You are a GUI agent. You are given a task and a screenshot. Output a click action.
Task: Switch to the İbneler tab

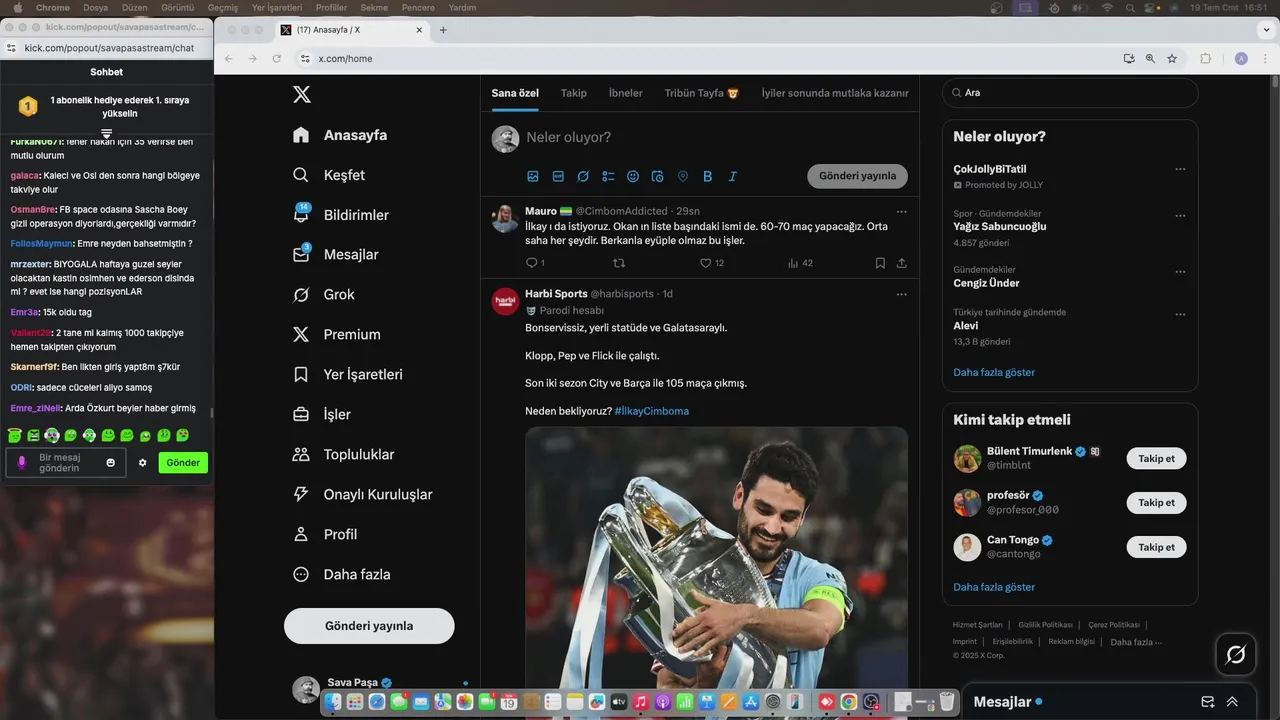pyautogui.click(x=626, y=93)
